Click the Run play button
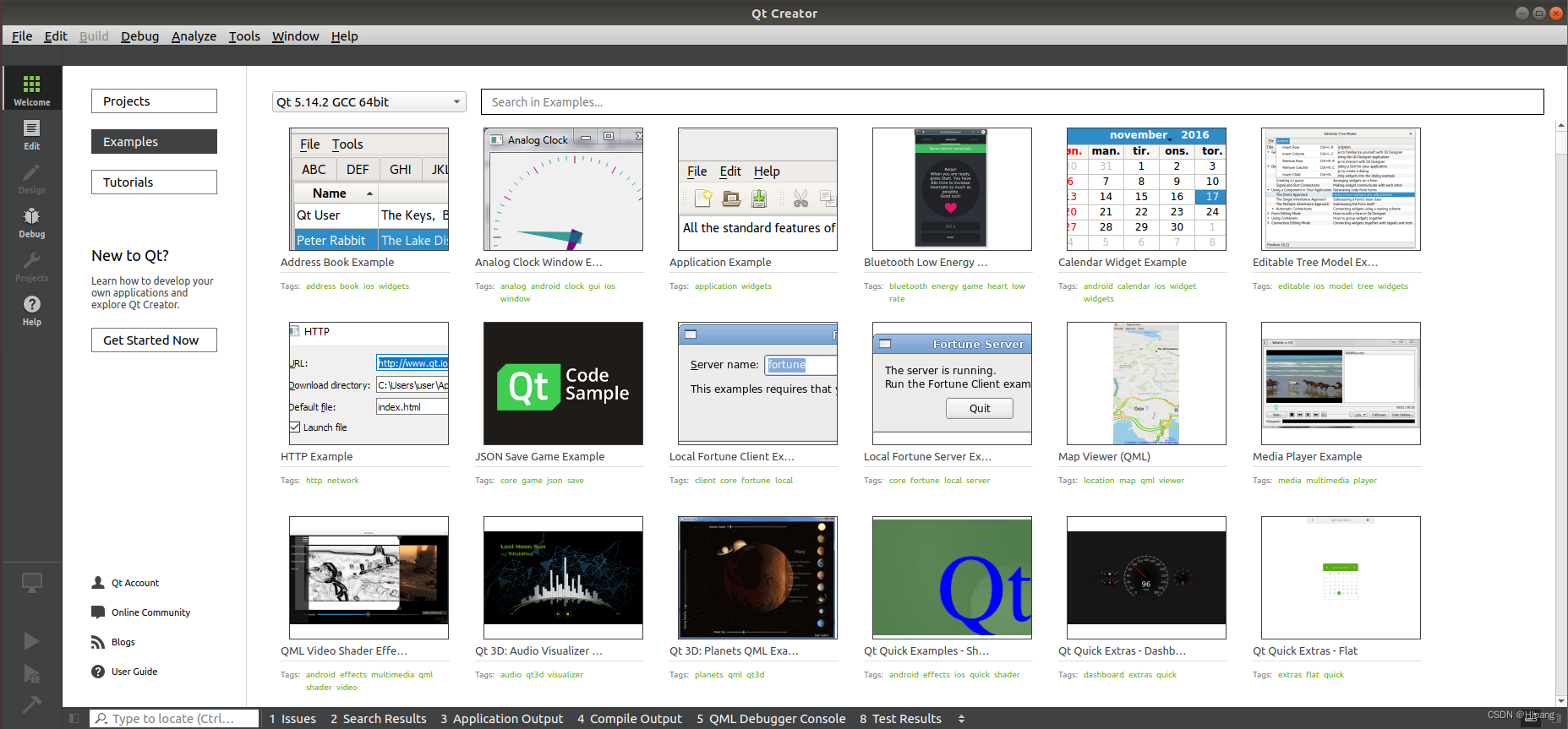The height and width of the screenshot is (729, 1568). point(31,641)
